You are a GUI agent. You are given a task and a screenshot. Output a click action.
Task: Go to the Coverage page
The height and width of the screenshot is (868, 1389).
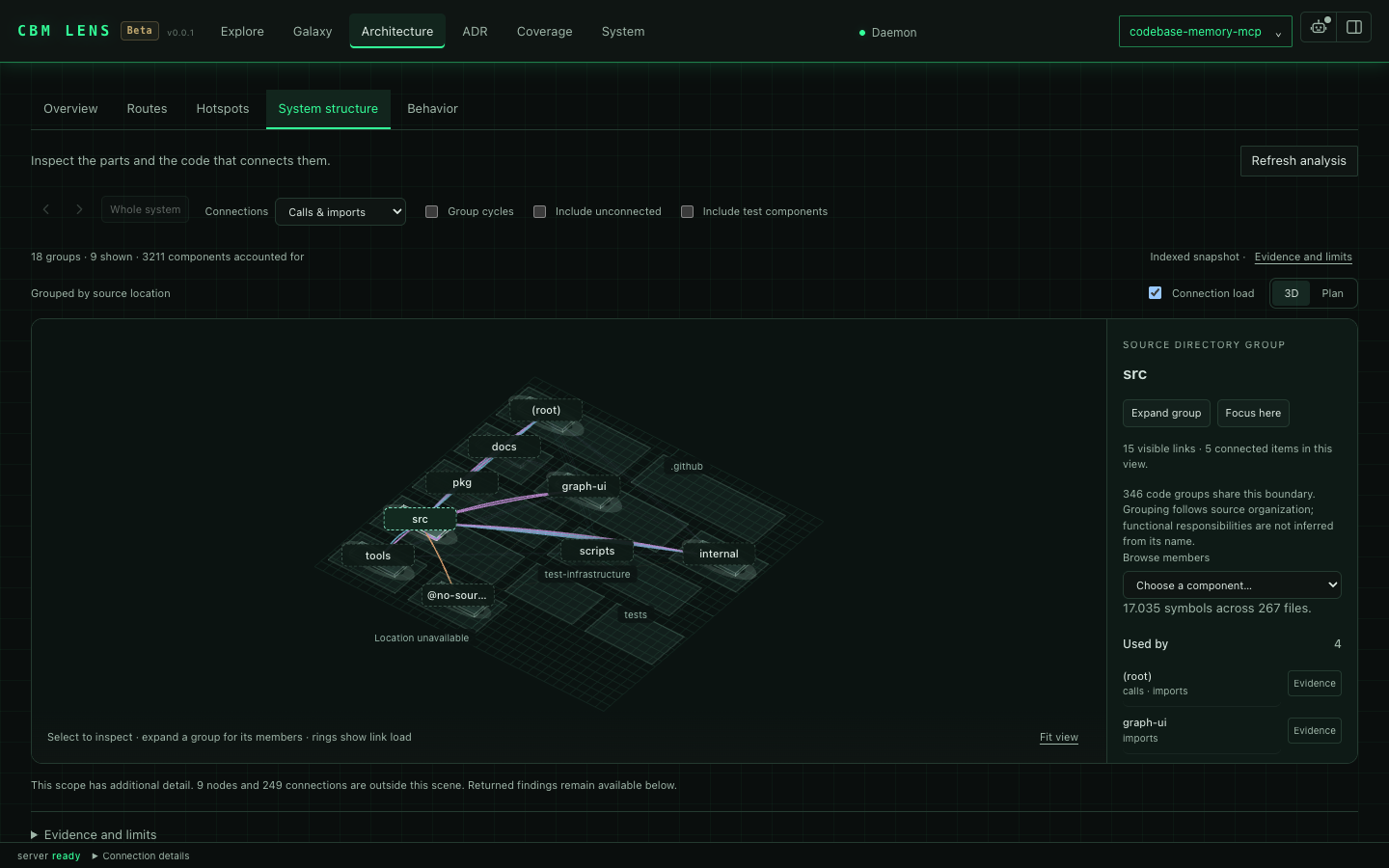click(x=545, y=31)
